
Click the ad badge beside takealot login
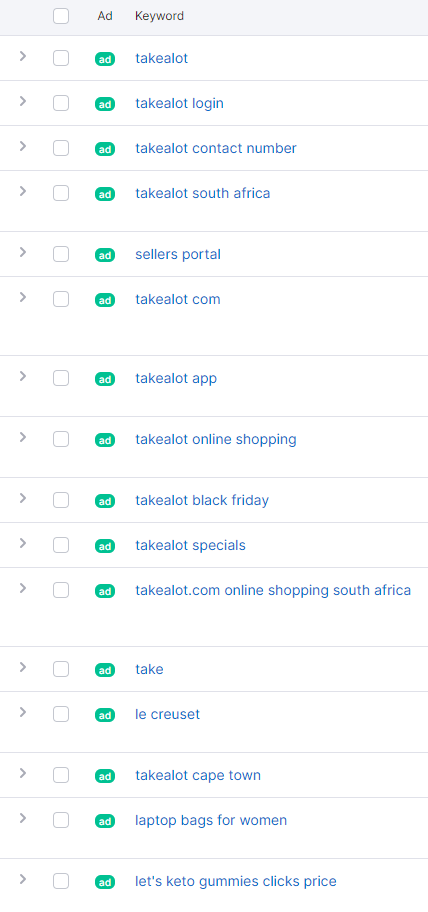click(105, 104)
